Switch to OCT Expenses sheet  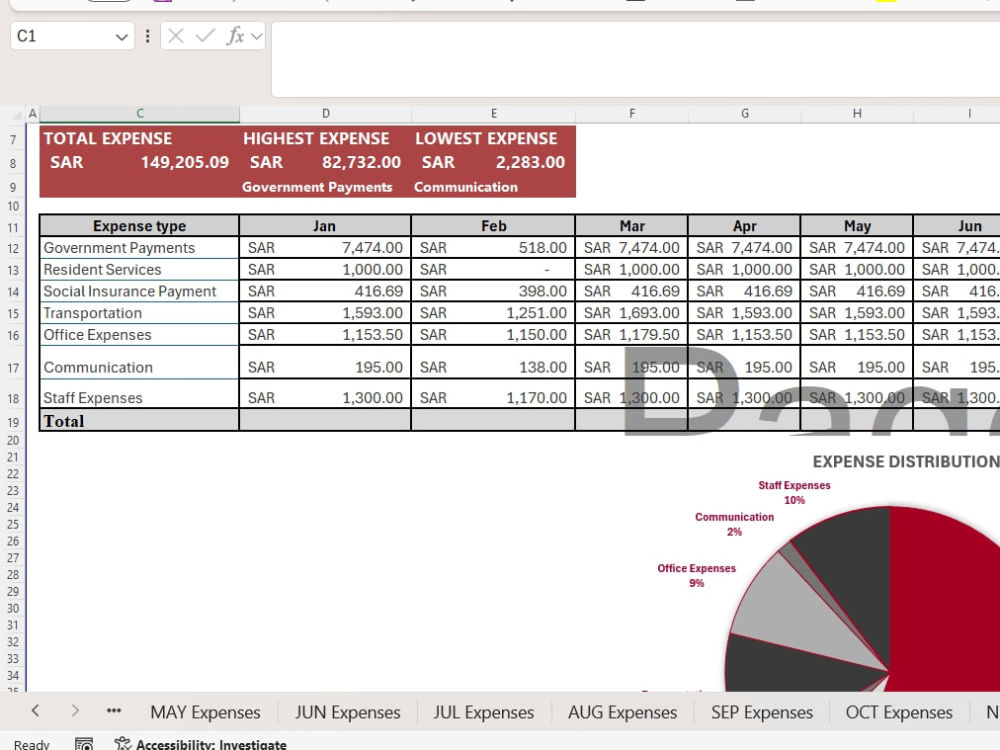[899, 712]
